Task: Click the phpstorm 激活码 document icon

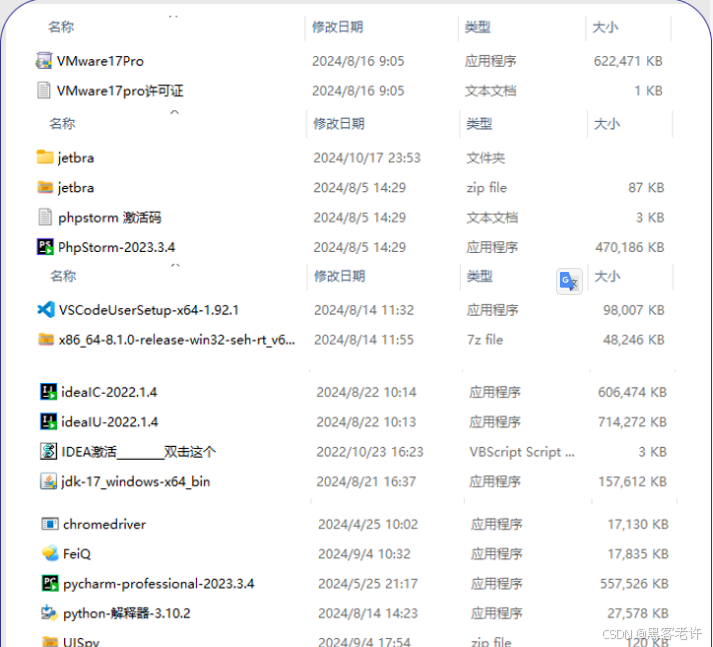Action: 45,217
